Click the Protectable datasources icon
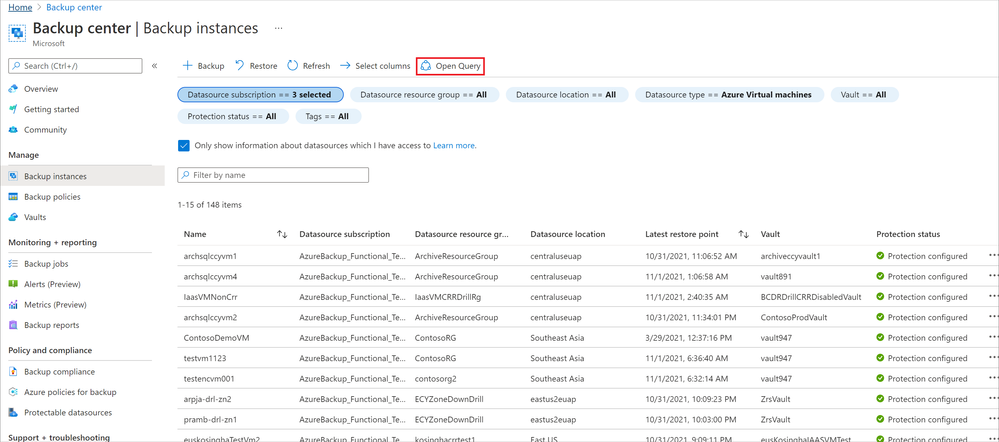The height and width of the screenshot is (442, 999). point(13,412)
